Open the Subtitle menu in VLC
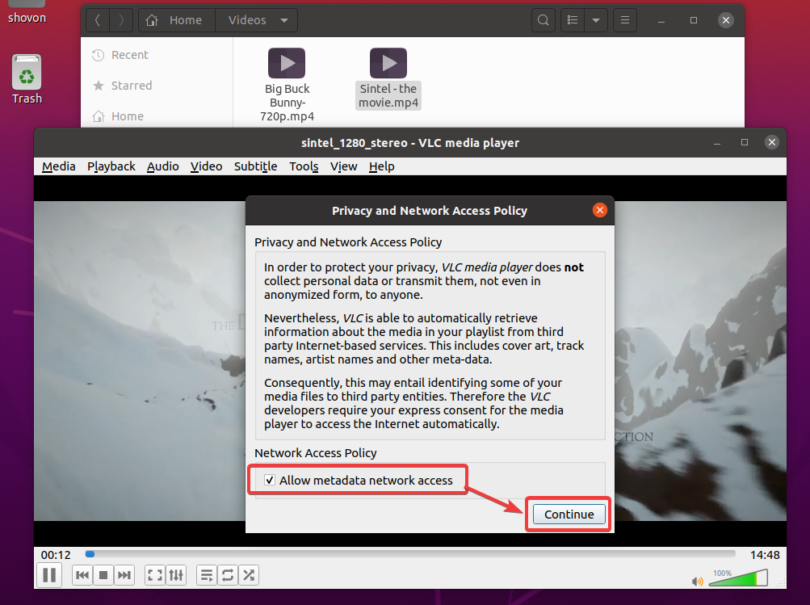810x605 pixels. coord(255,166)
